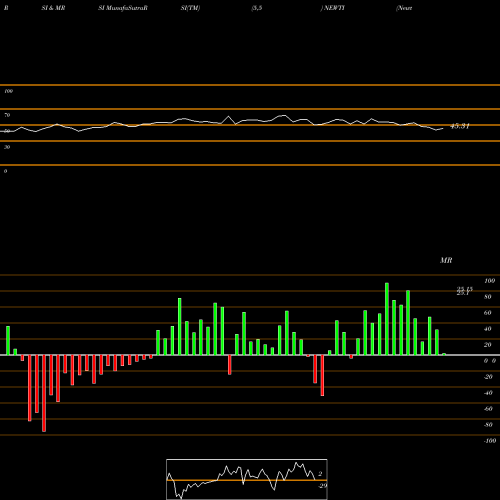Click the MR axis label -100
This screenshot has width=500, height=500.
pyautogui.click(x=490, y=441)
